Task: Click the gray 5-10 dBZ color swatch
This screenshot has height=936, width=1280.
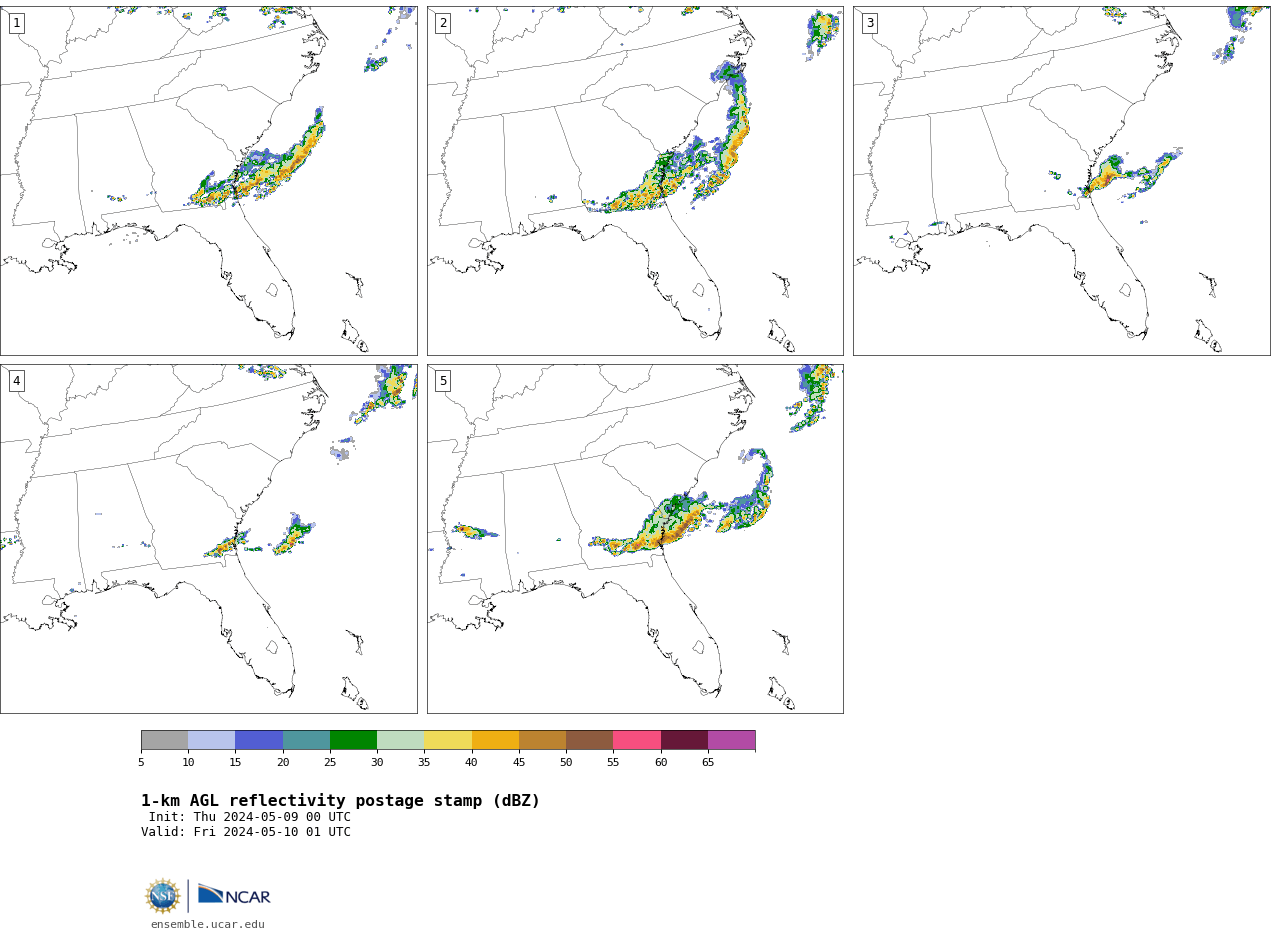Action: (x=164, y=740)
